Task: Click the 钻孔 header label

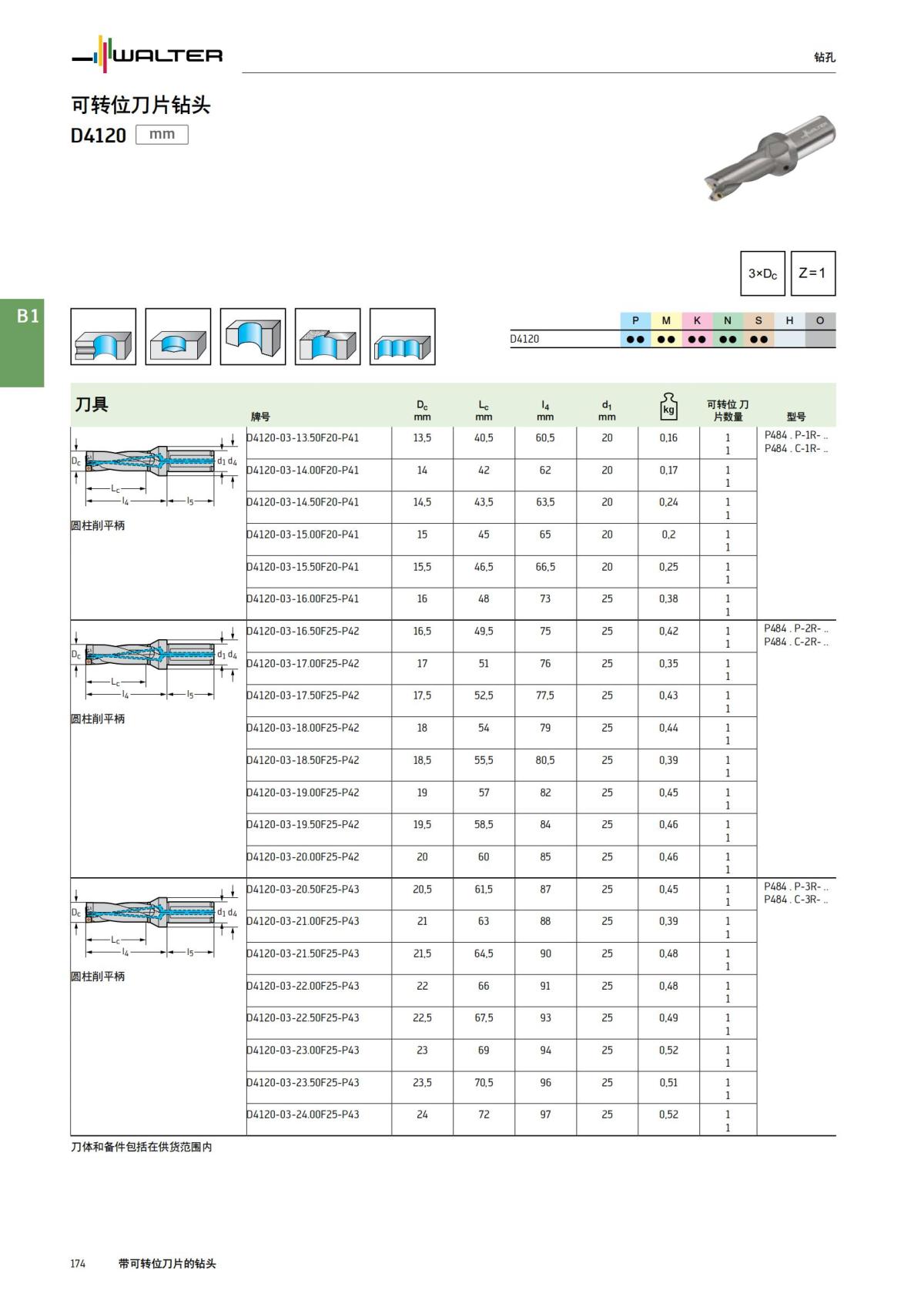Action: [x=825, y=57]
